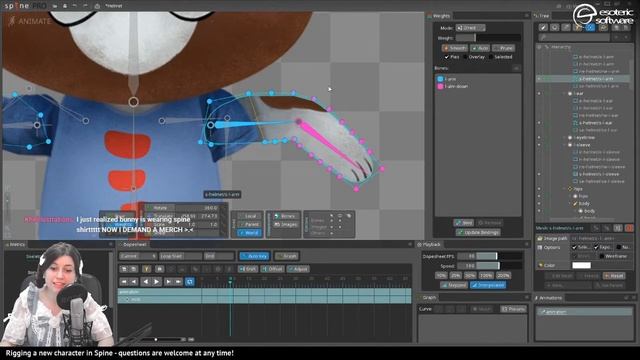640x360 pixels.
Task: Set playback speed to 100%
Action: point(486,276)
